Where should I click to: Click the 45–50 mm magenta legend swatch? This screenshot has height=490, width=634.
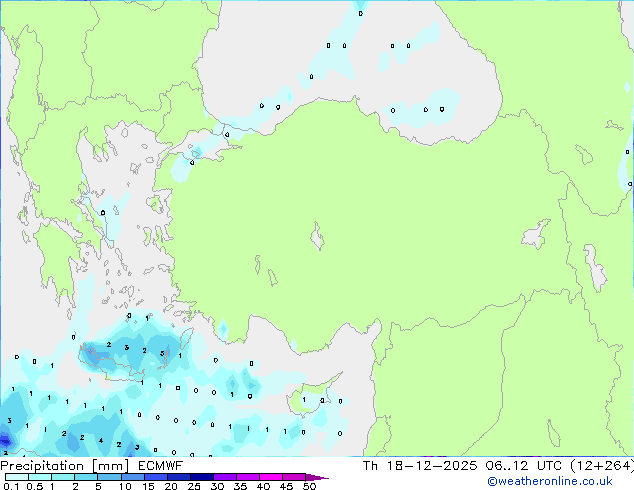[294, 477]
